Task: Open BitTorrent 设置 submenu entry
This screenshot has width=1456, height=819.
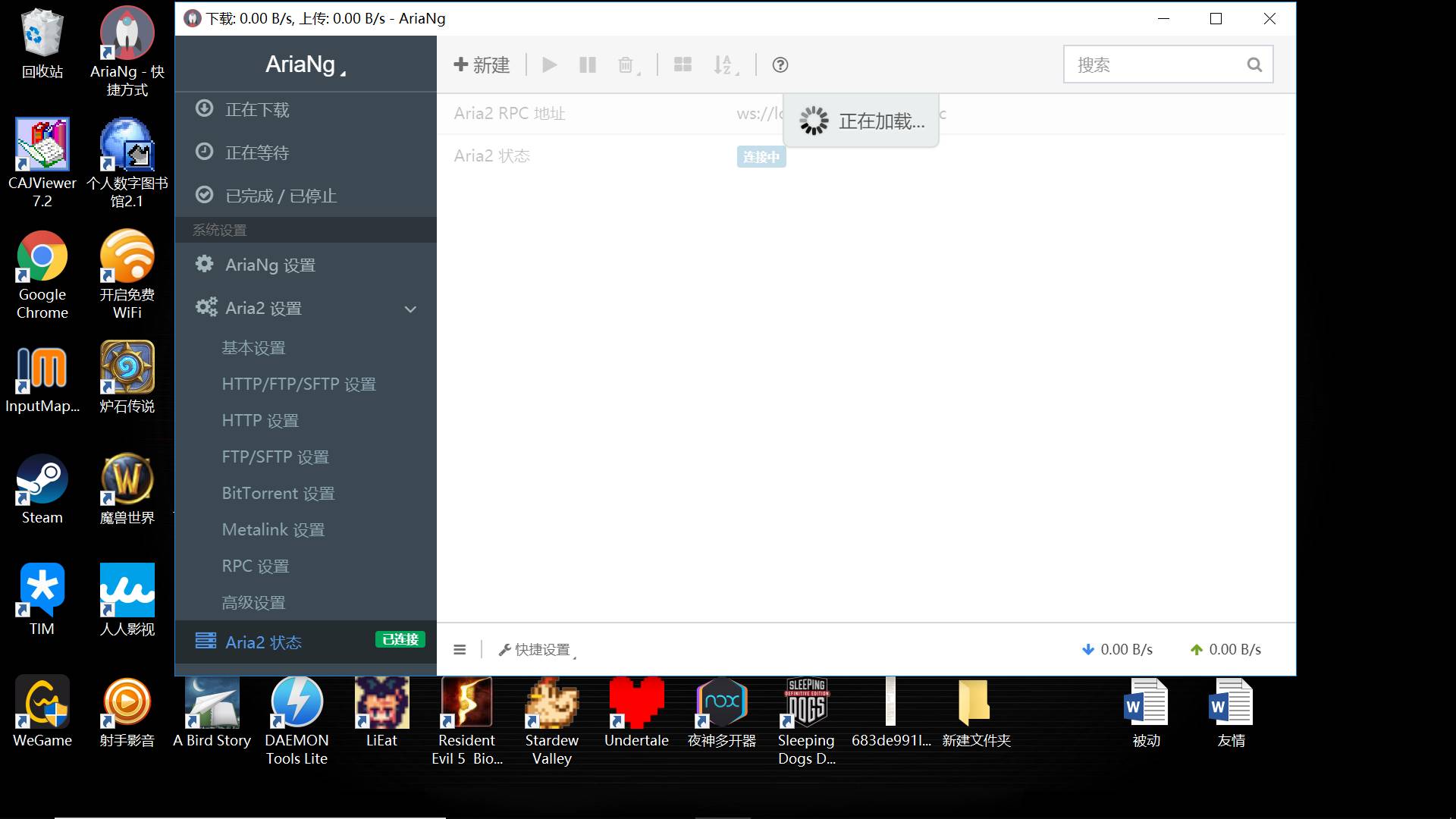Action: pyautogui.click(x=278, y=494)
